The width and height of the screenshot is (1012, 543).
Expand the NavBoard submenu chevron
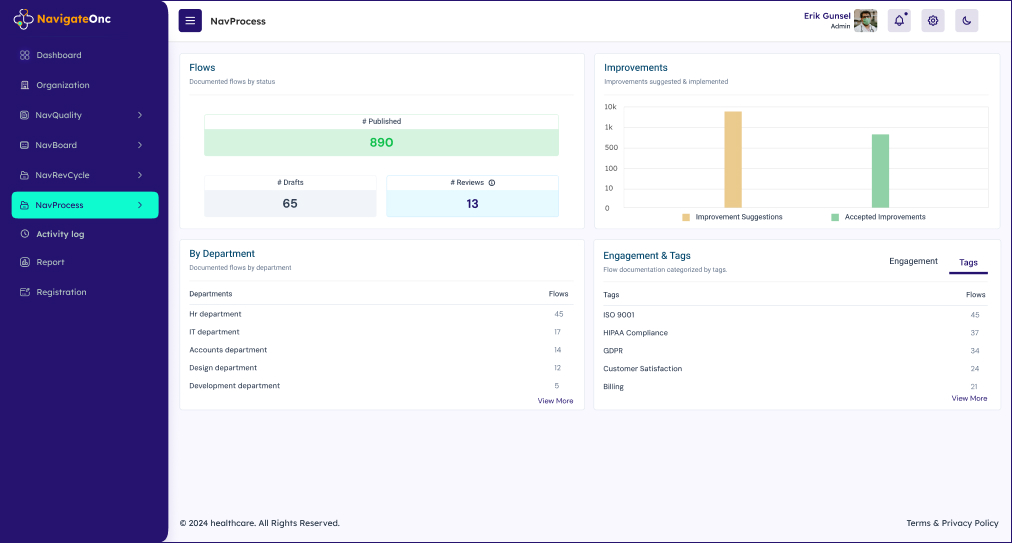click(x=140, y=145)
